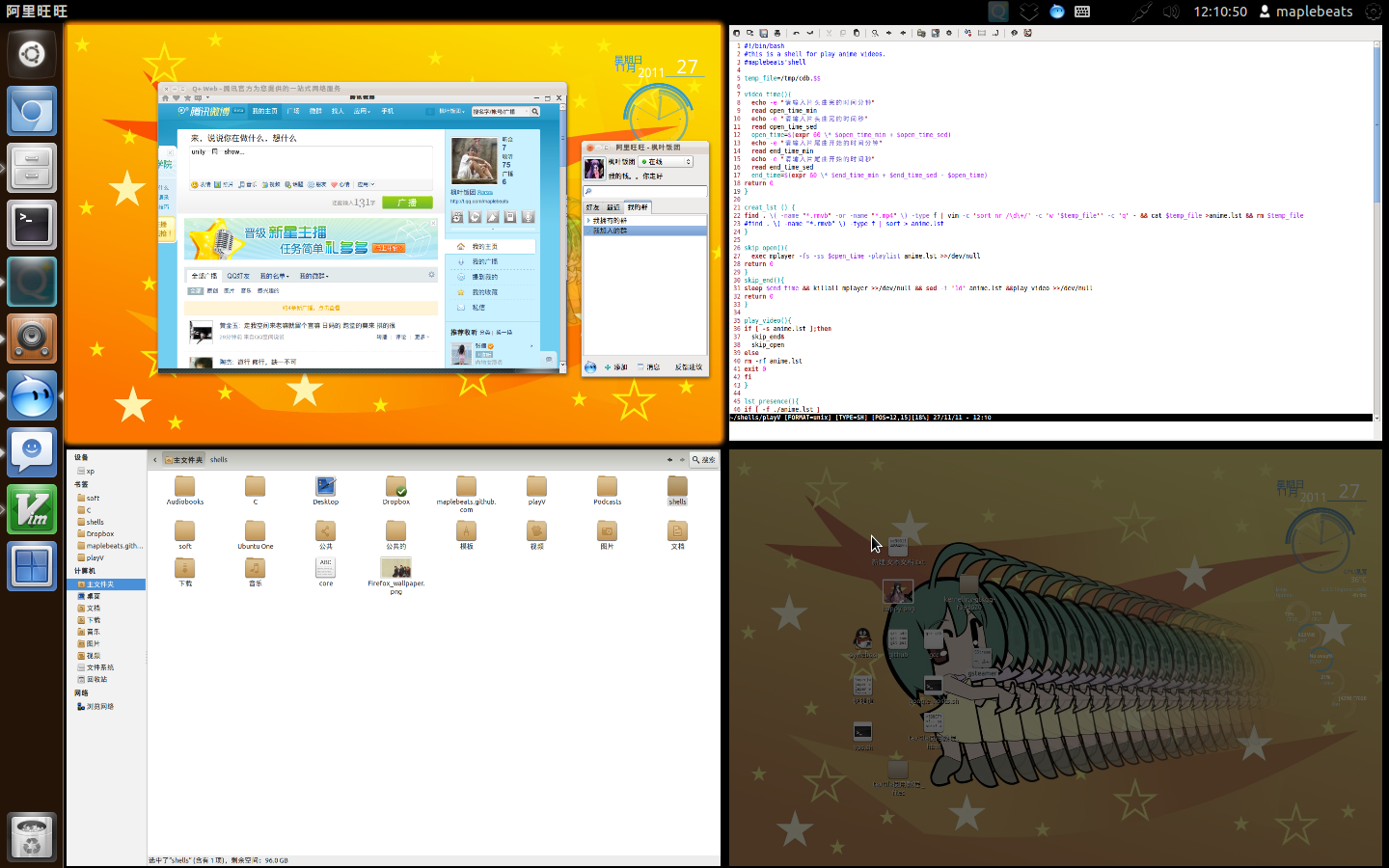Open the 应用 dropdown in Weibo top navigation
The height and width of the screenshot is (868, 1389).
tap(362, 112)
